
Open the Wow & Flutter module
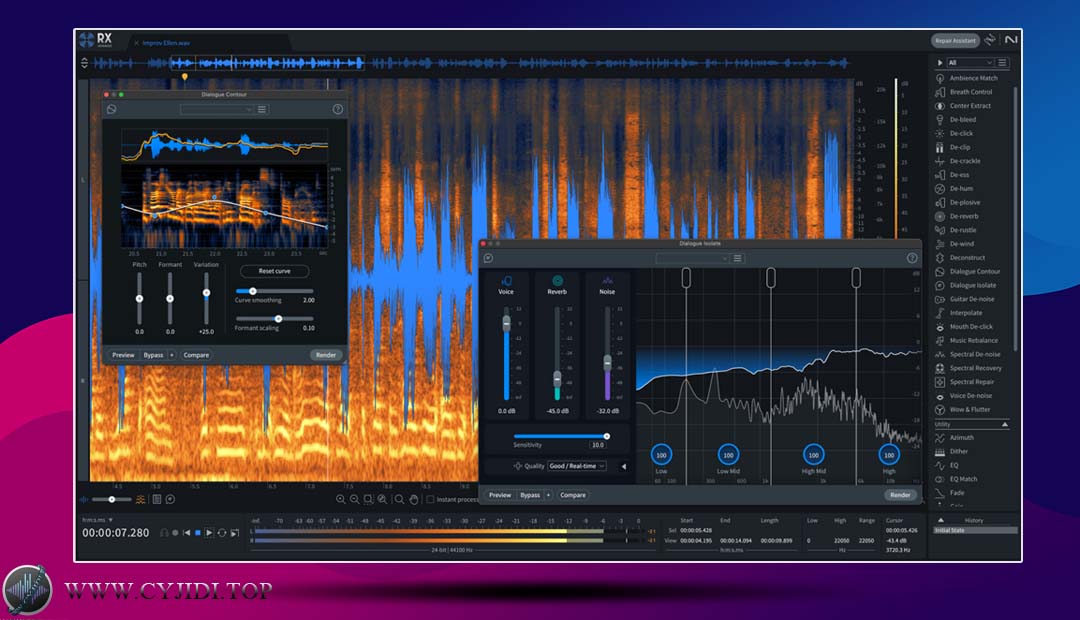coord(963,409)
